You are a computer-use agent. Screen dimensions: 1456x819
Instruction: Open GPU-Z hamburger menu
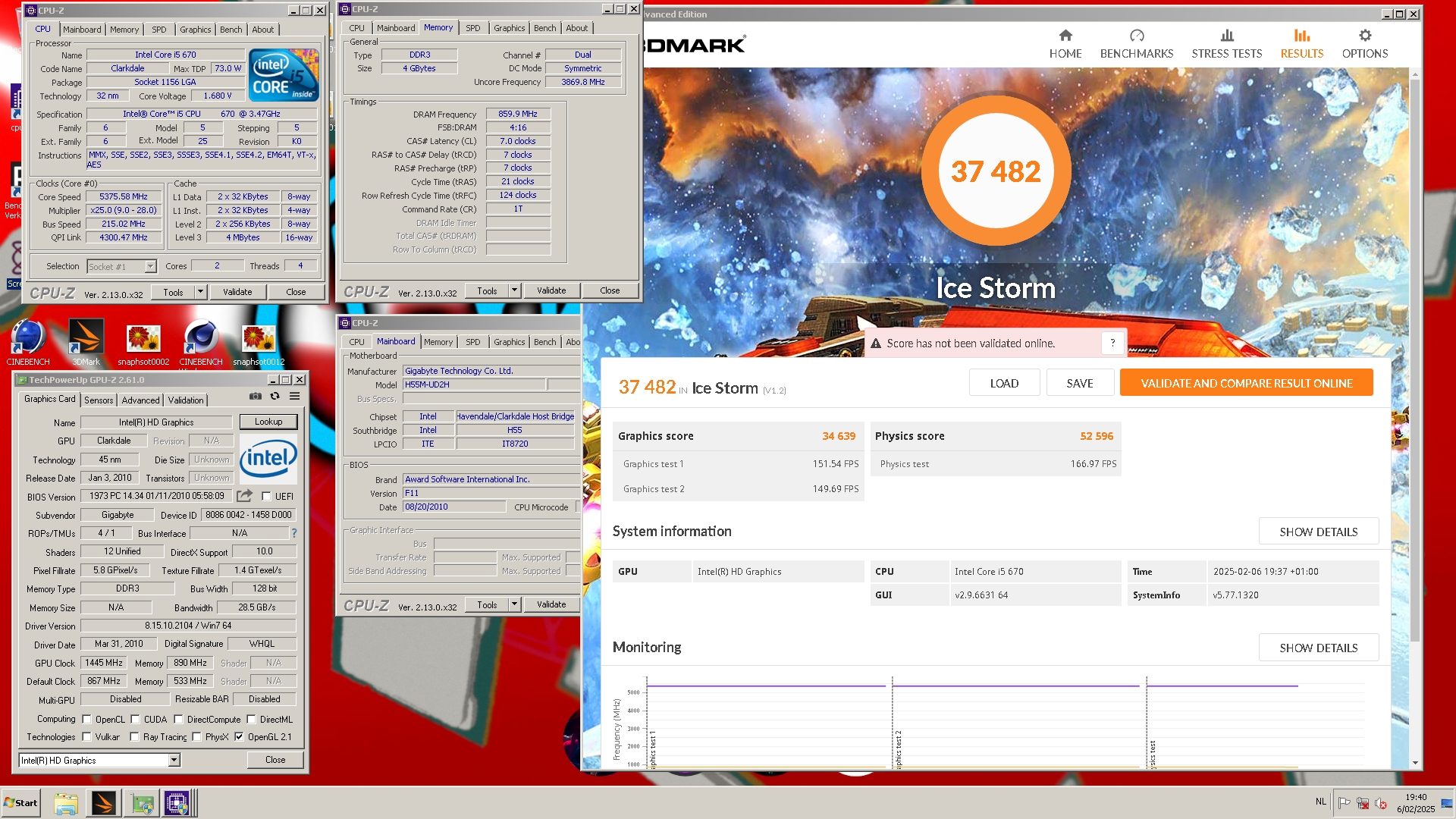[294, 397]
